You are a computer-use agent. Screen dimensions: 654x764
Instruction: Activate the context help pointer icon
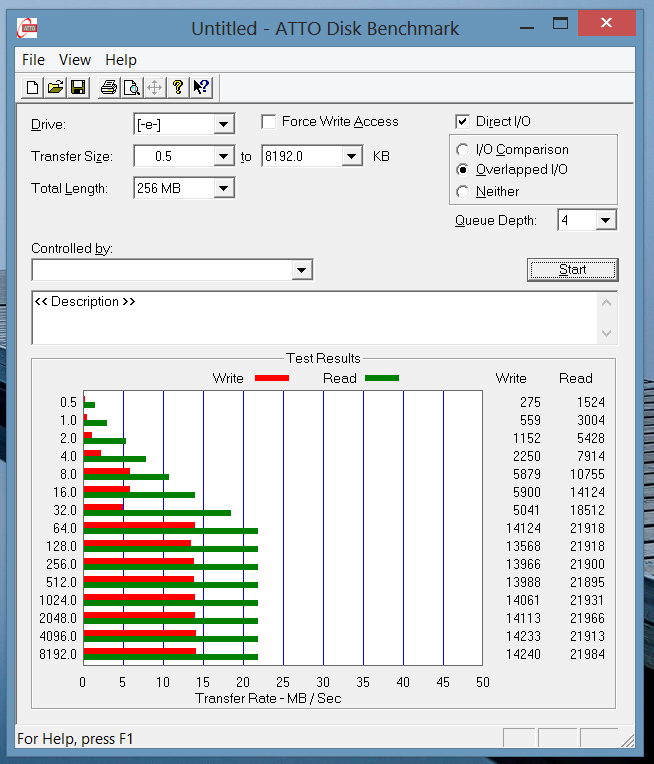pos(201,88)
